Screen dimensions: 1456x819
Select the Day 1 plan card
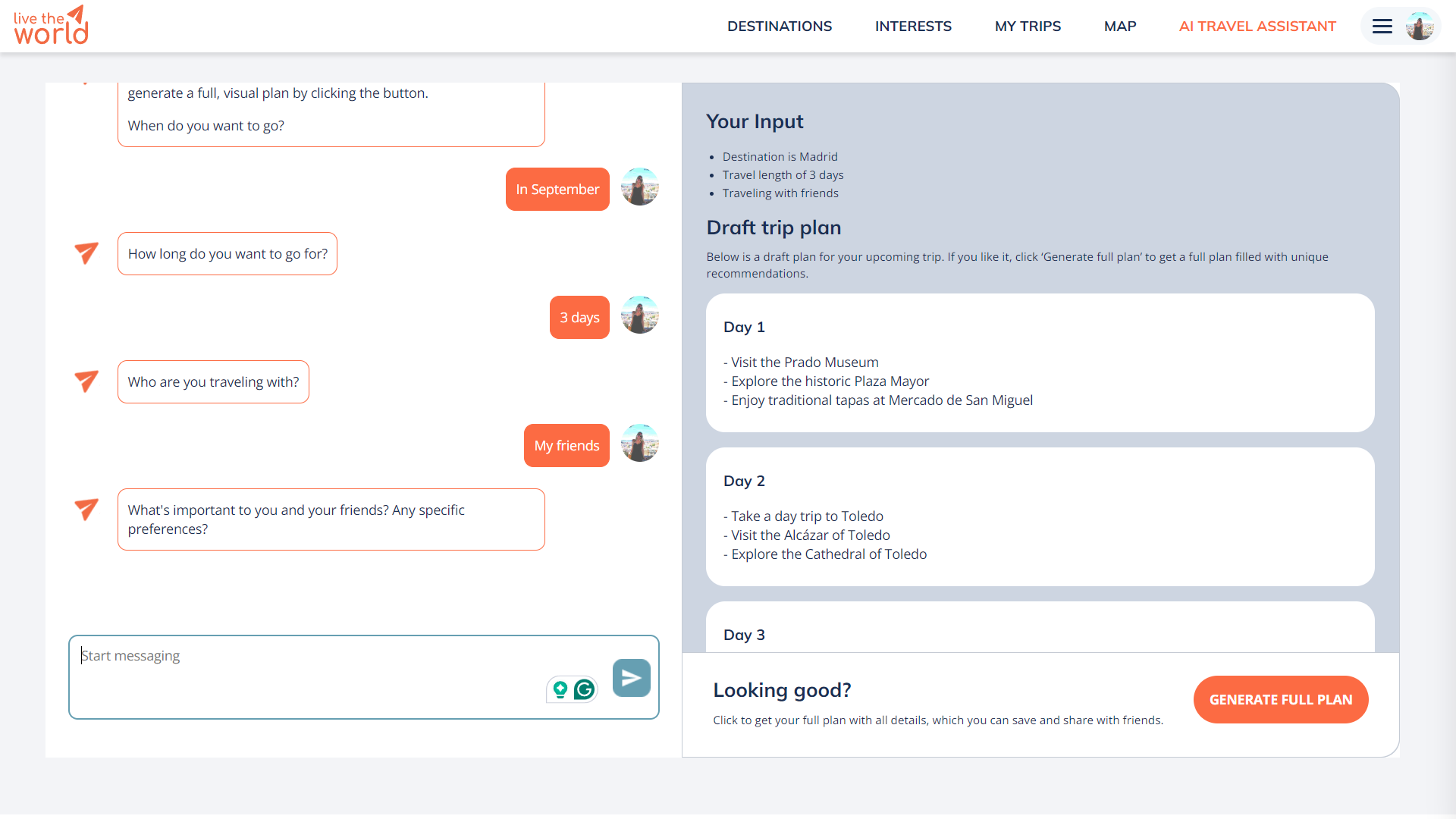pyautogui.click(x=1039, y=363)
